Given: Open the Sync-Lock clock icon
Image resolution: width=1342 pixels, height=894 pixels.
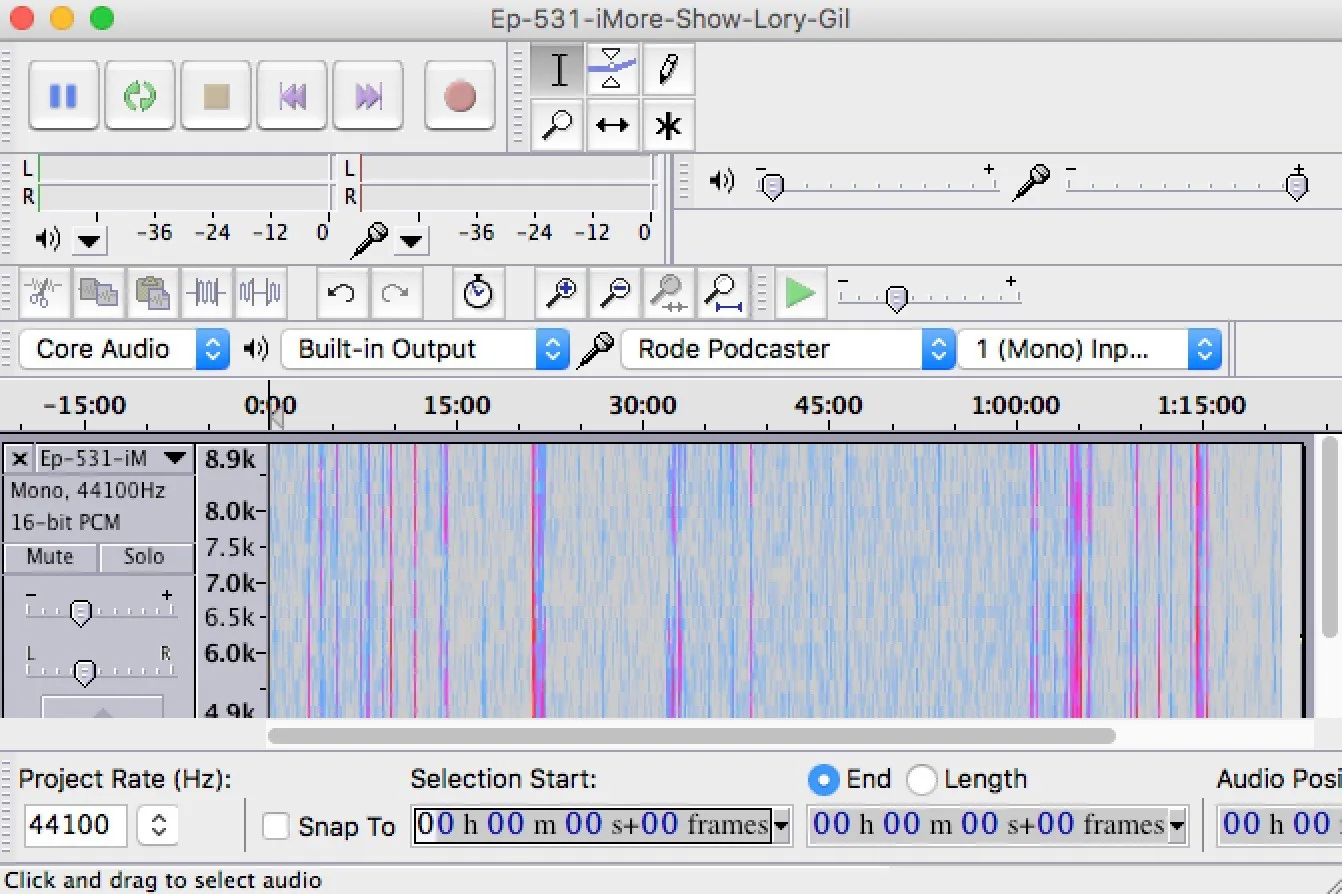Looking at the screenshot, I should pyautogui.click(x=478, y=293).
